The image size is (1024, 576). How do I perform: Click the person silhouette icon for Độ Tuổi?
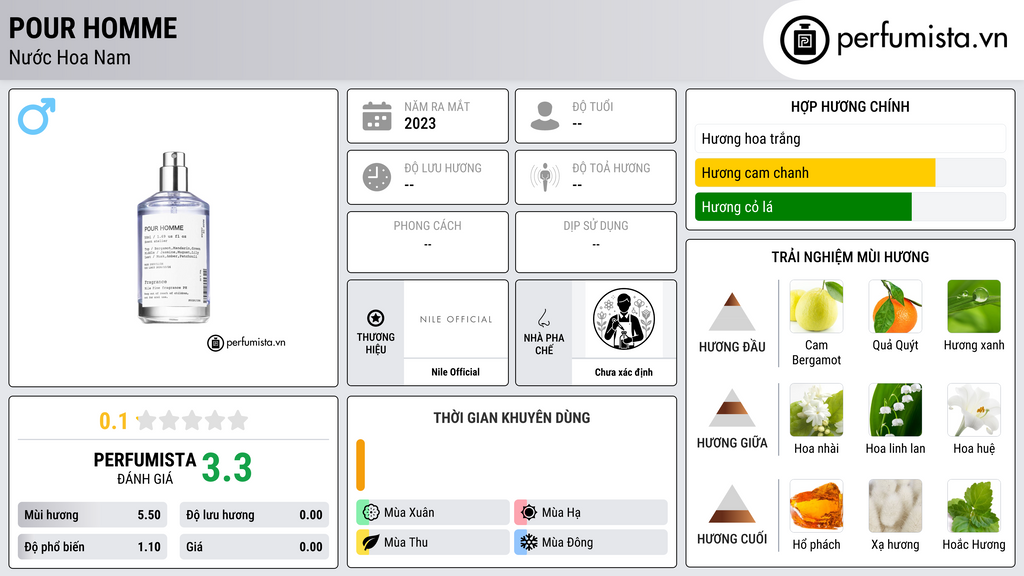(545, 116)
